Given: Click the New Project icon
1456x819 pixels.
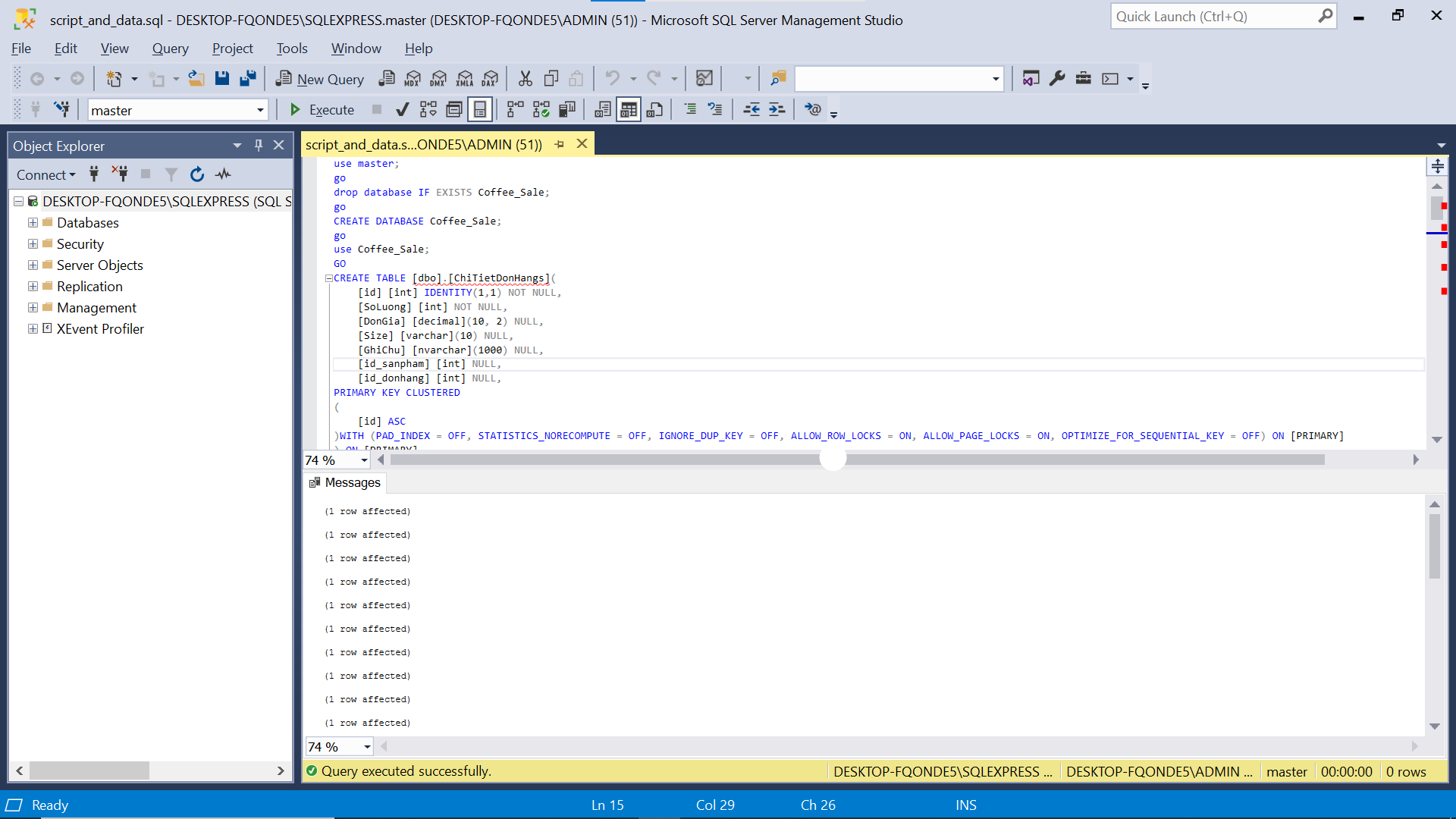Looking at the screenshot, I should tap(114, 78).
